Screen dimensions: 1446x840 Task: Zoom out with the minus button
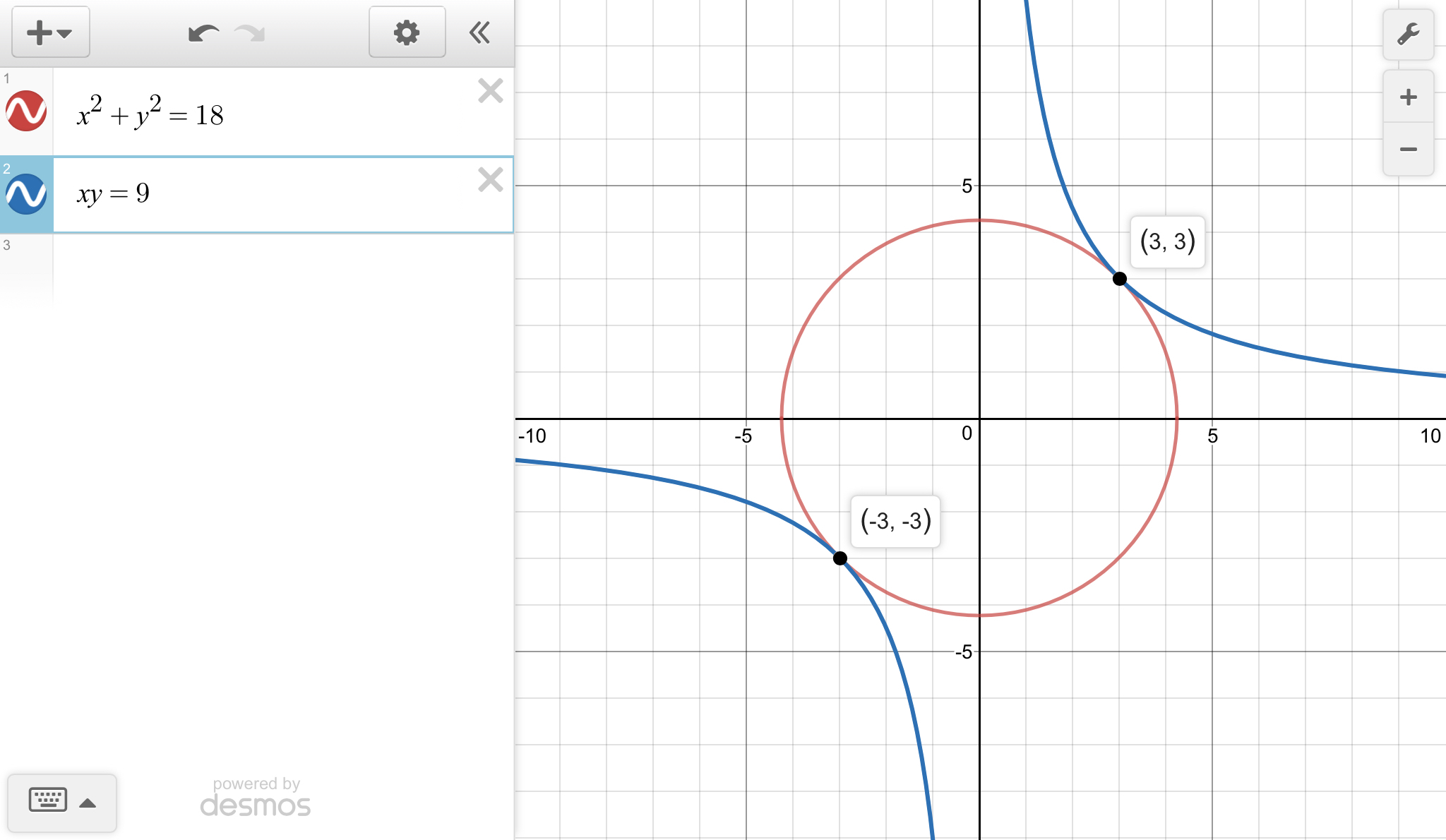coord(1408,149)
